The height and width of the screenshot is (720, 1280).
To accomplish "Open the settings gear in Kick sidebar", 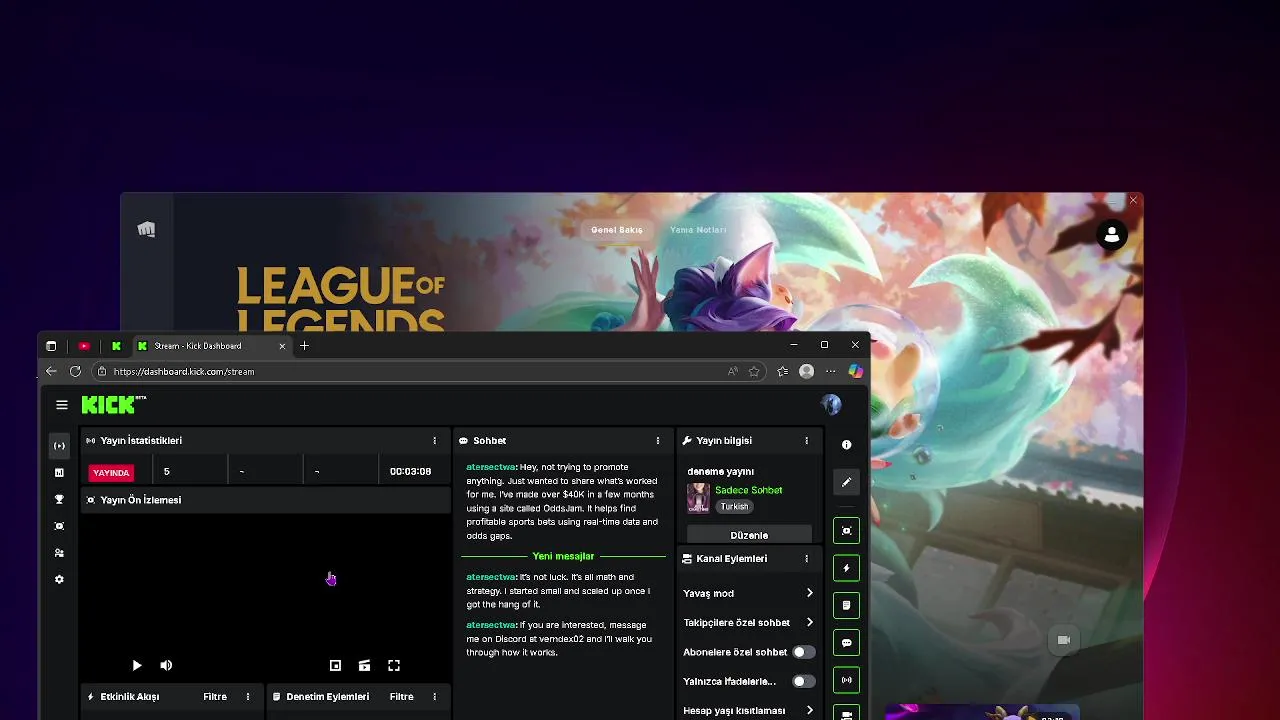I will (59, 579).
